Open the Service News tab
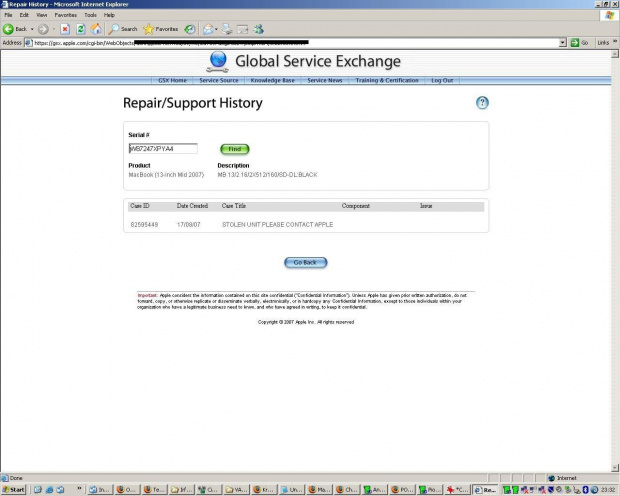Image resolution: width=620 pixels, height=496 pixels. tap(325, 80)
